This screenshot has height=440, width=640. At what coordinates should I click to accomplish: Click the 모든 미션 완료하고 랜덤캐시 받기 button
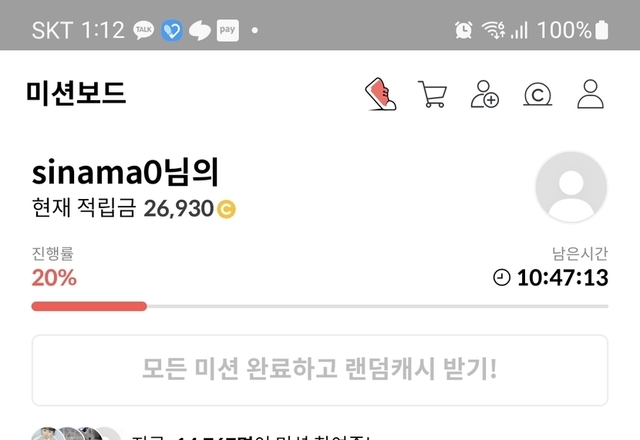[320, 370]
